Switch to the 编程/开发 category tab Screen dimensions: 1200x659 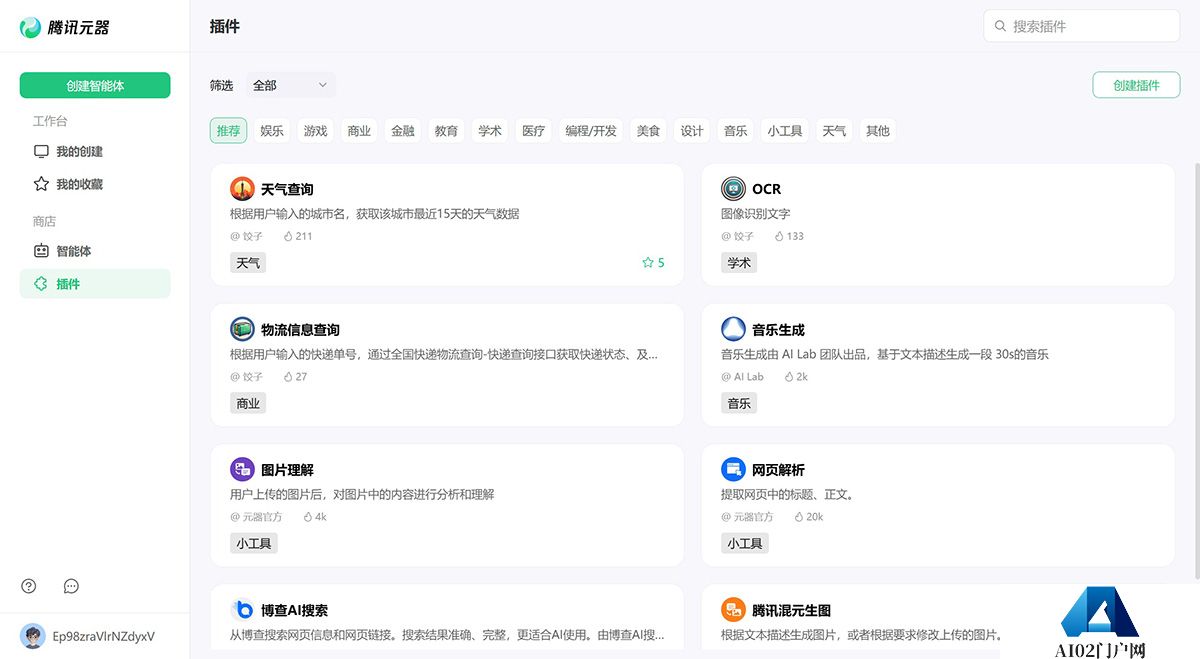click(591, 131)
